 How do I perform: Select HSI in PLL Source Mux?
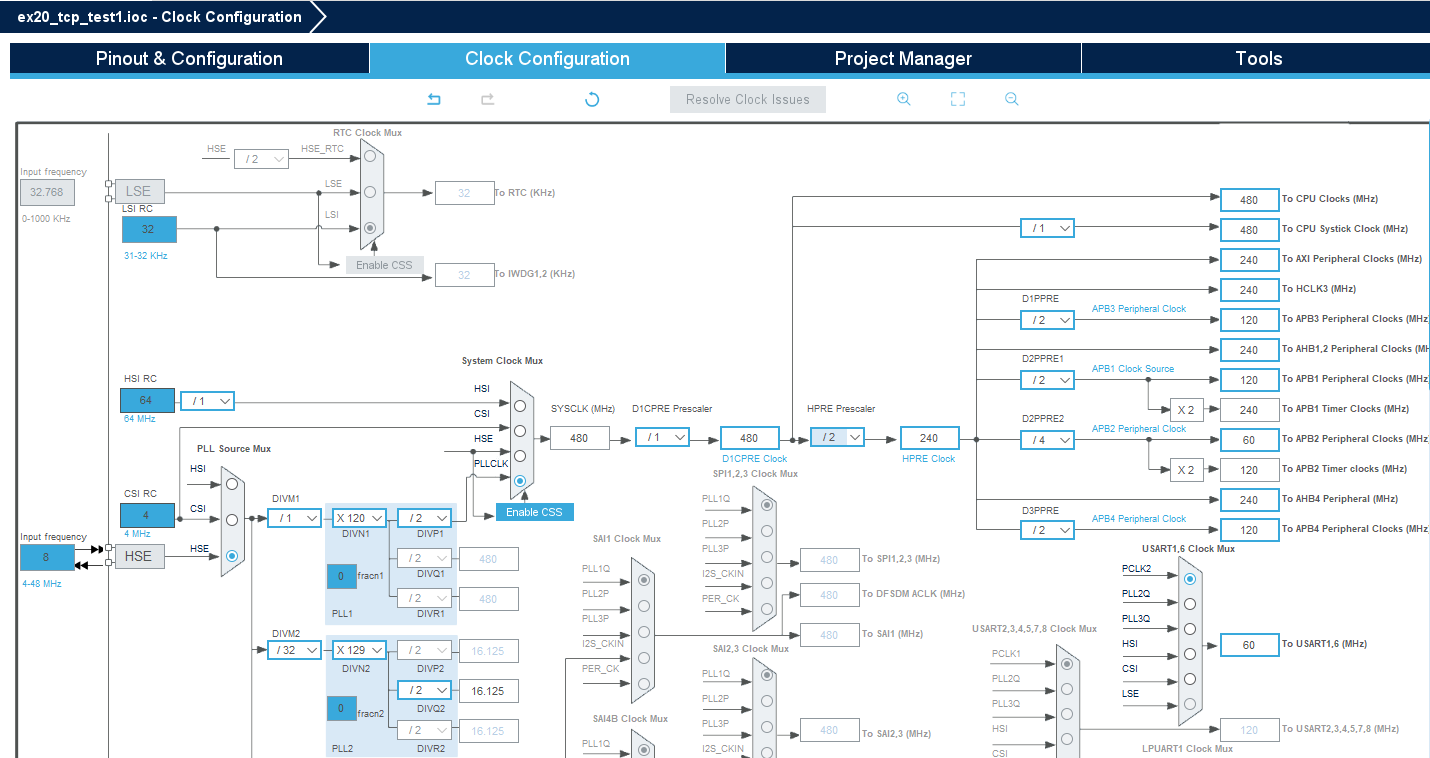tap(233, 483)
